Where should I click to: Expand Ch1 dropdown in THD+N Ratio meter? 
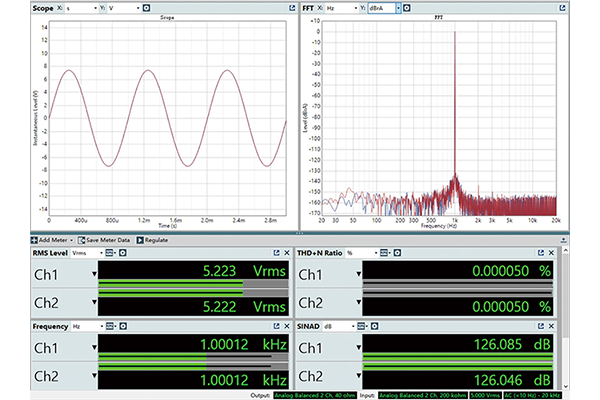click(x=359, y=274)
